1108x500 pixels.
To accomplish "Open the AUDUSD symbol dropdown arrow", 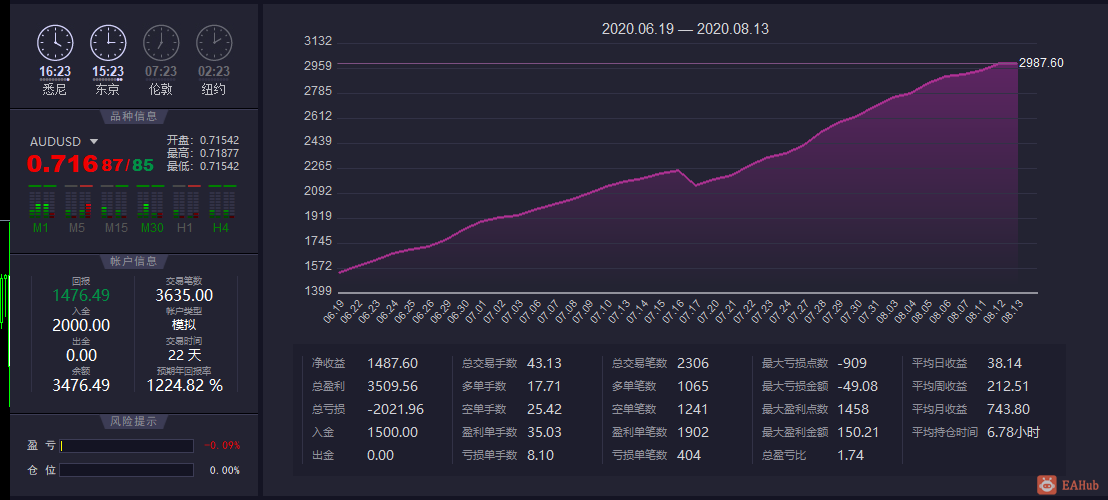I will coord(93,141).
